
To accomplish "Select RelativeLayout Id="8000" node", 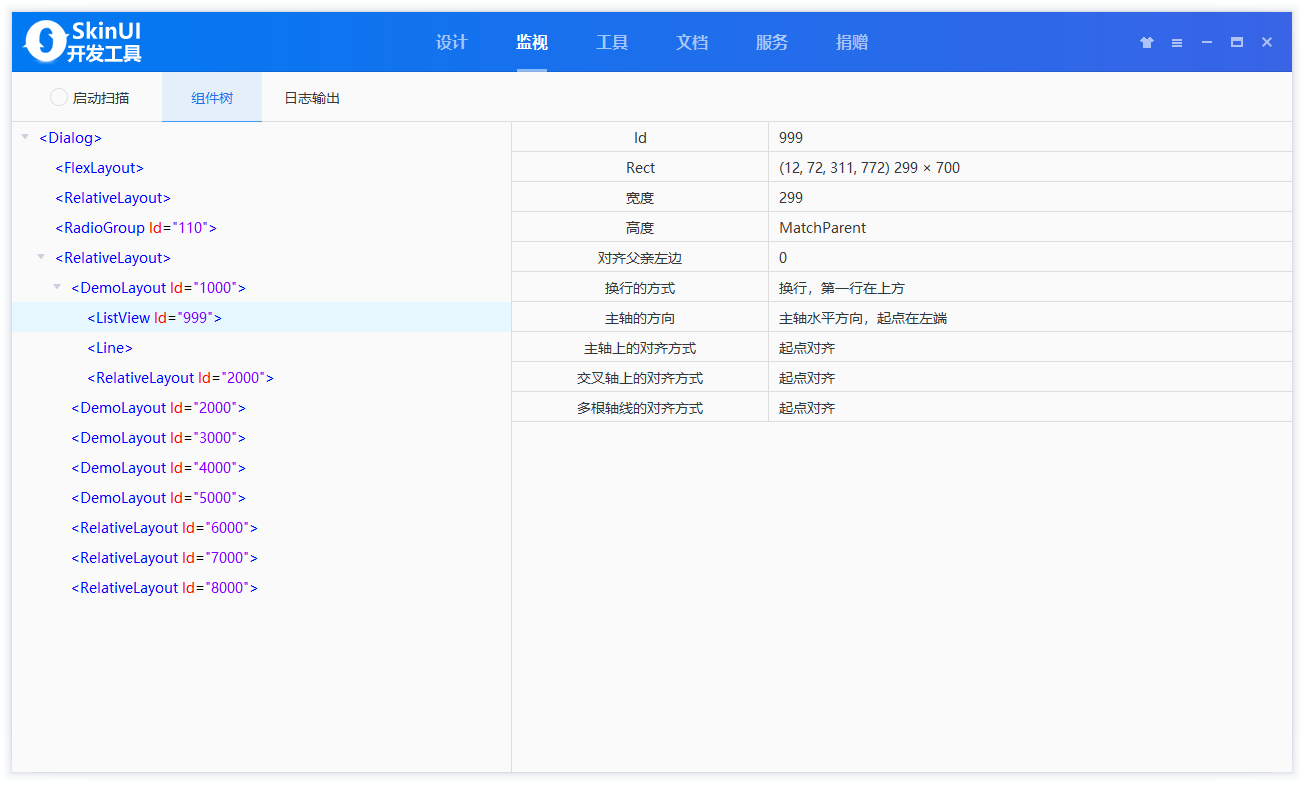I will [x=164, y=588].
